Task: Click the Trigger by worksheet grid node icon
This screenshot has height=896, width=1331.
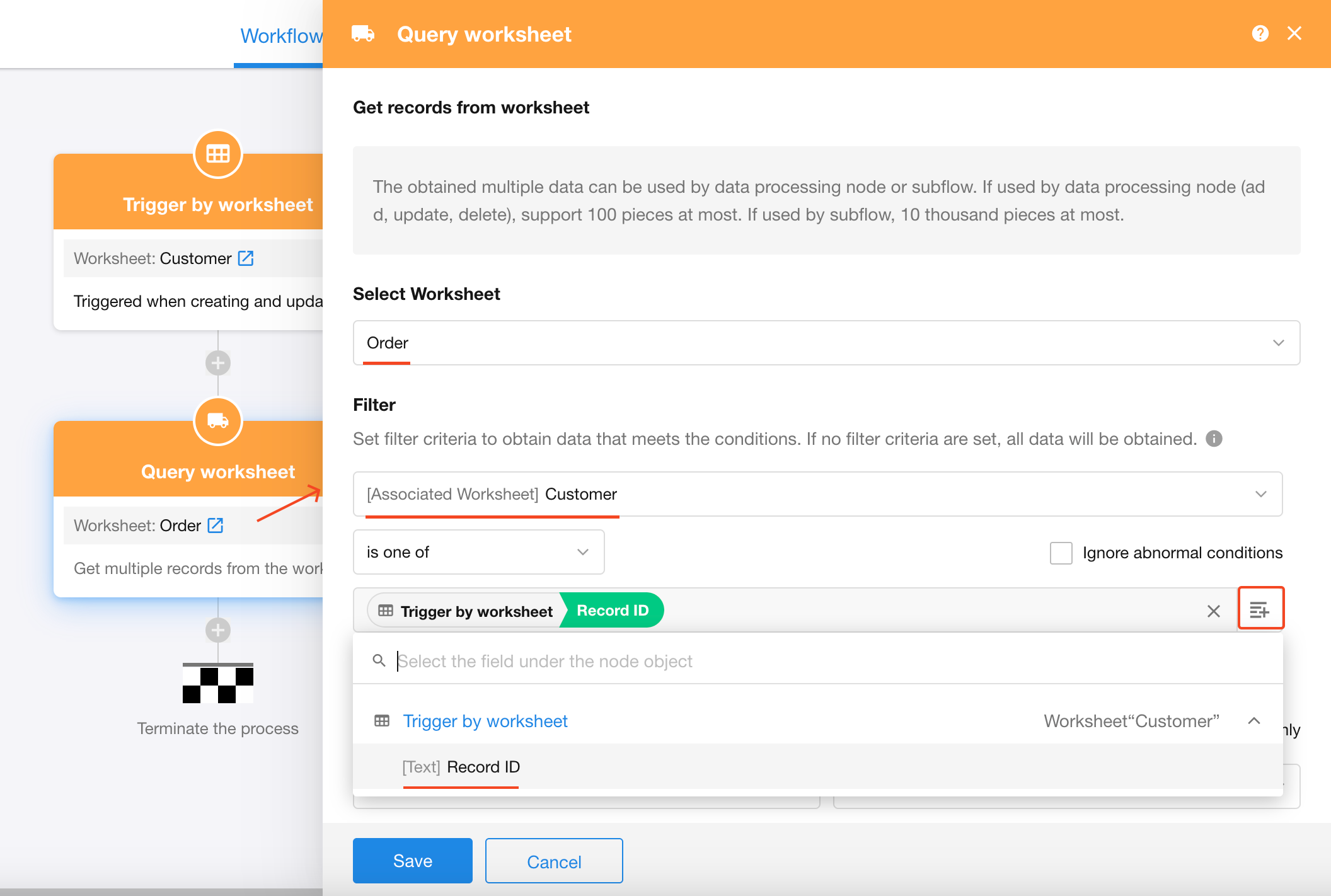Action: (x=218, y=154)
